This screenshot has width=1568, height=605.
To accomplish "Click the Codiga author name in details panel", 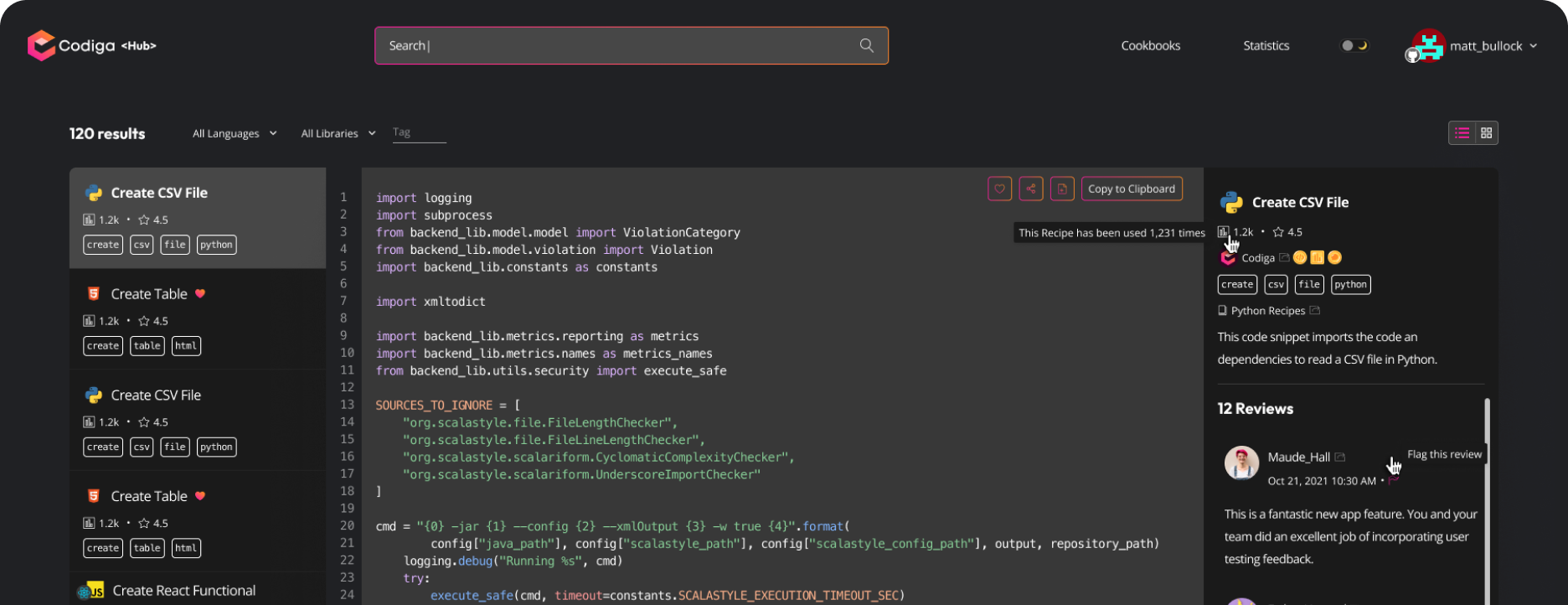I will point(1258,258).
